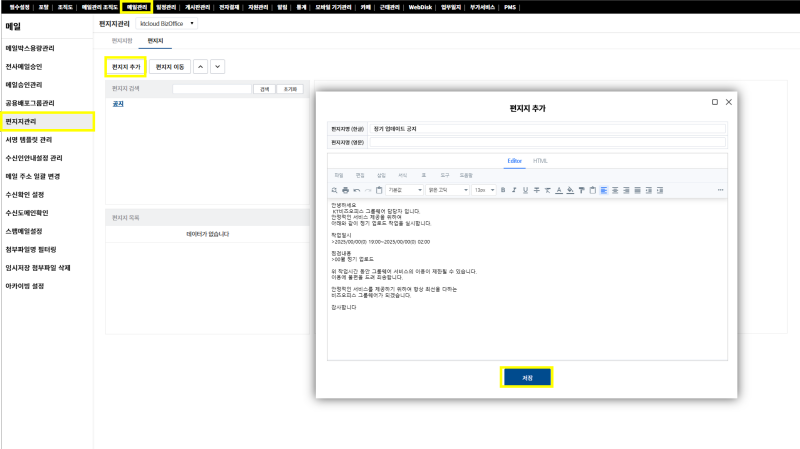Move stationery down with the down-arrow button
Screen dimensions: 800x449
217,66
